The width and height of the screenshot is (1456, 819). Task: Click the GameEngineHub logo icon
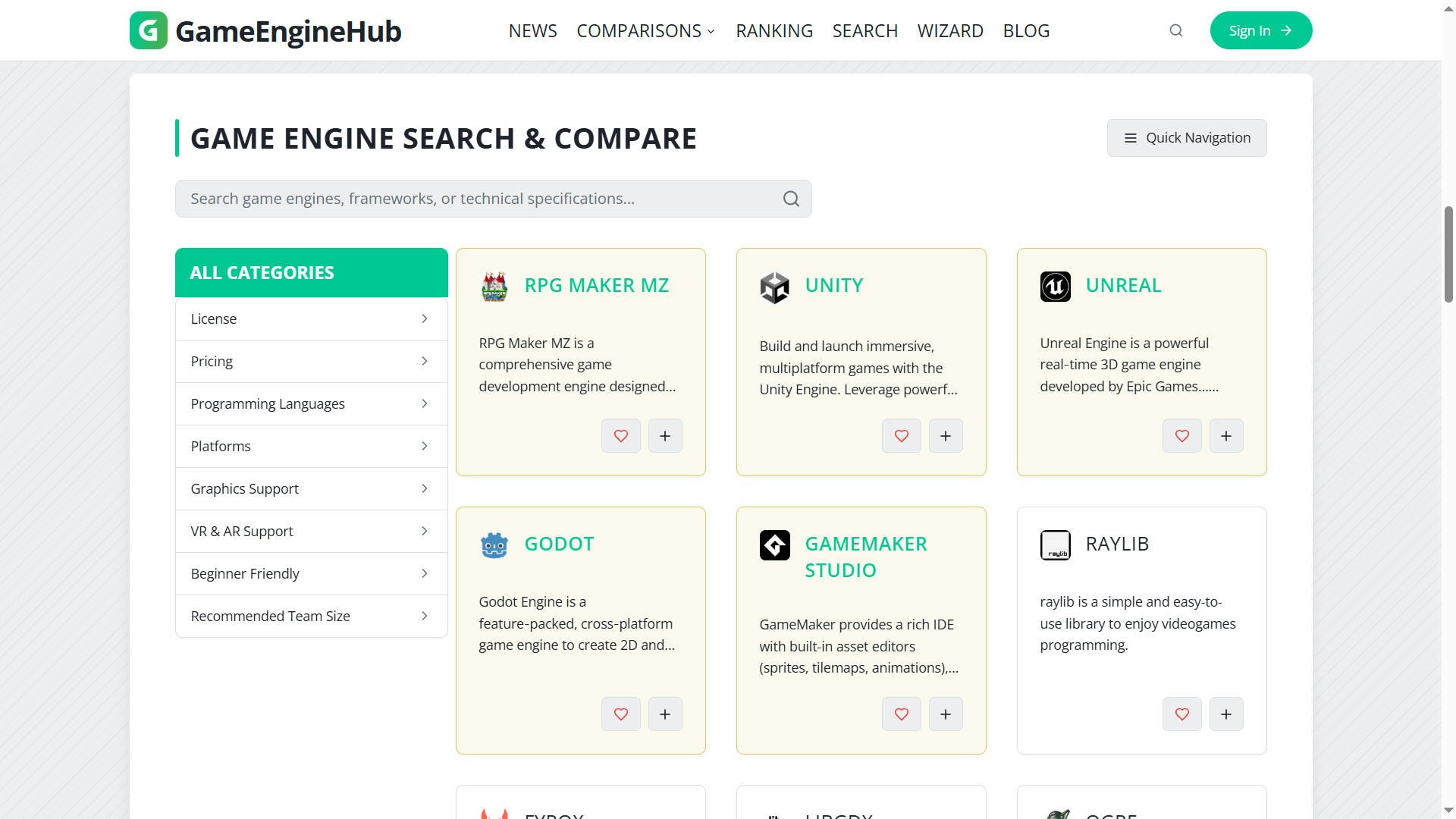pos(149,30)
